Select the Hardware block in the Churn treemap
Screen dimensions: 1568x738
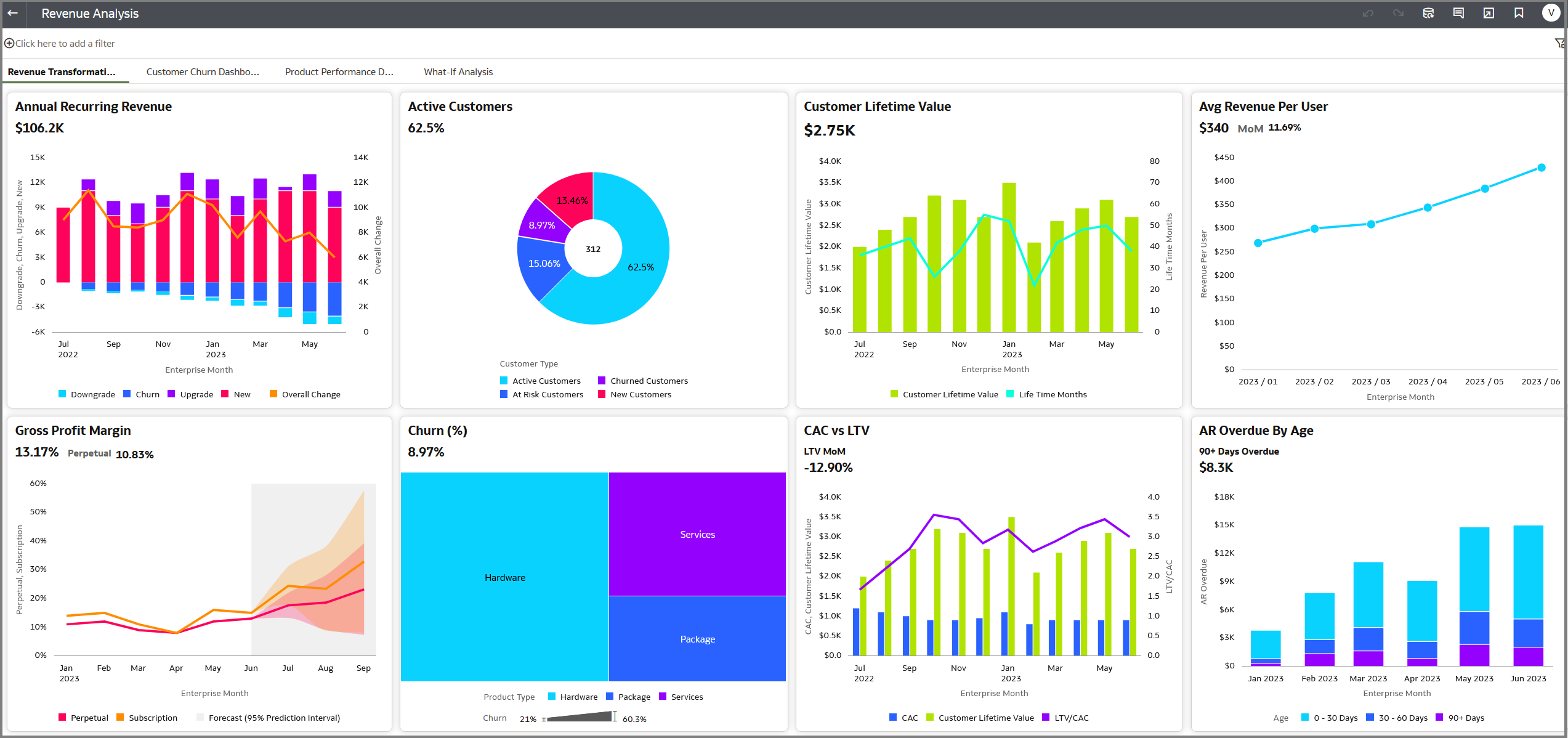(x=504, y=577)
